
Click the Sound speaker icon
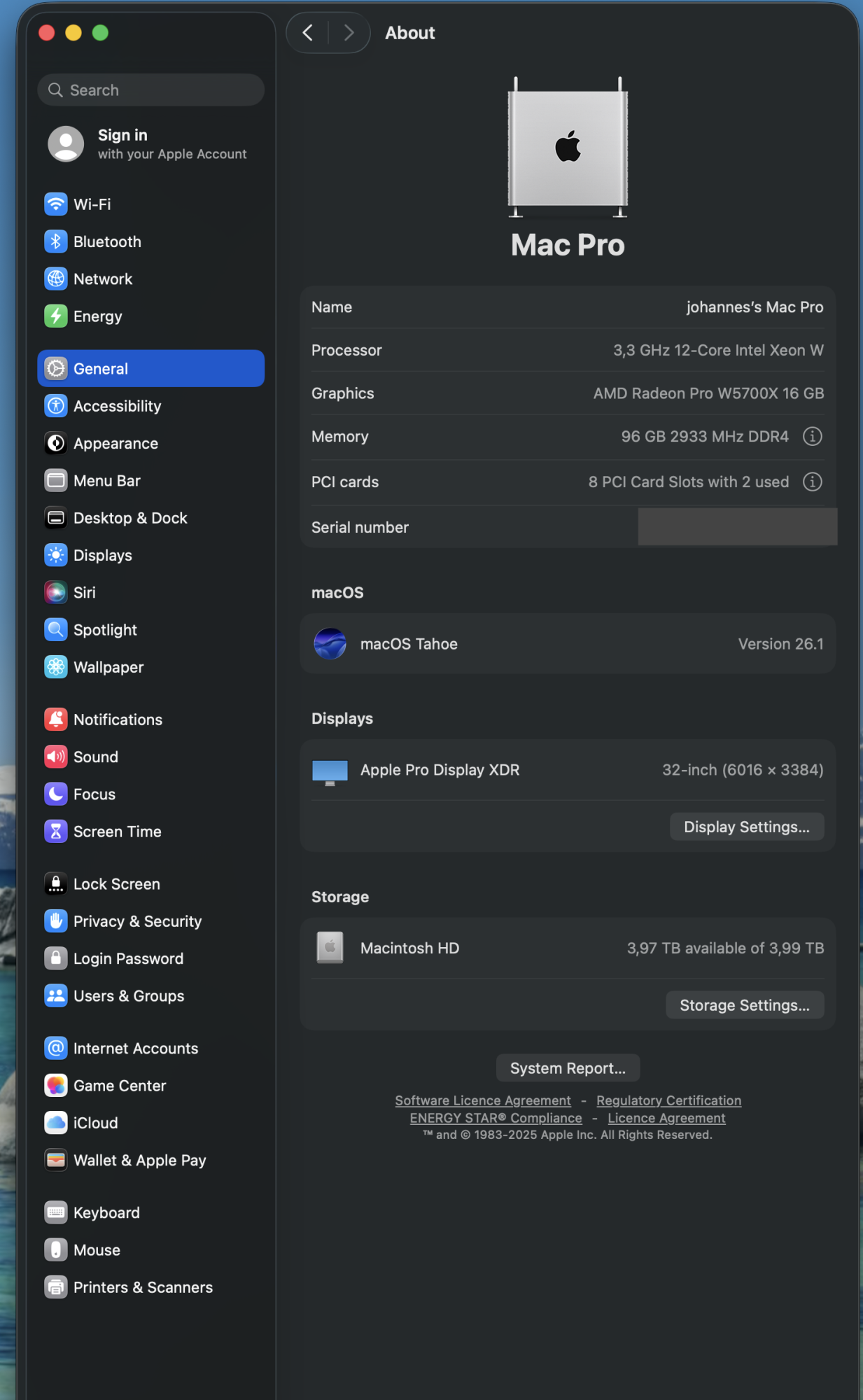pyautogui.click(x=56, y=757)
